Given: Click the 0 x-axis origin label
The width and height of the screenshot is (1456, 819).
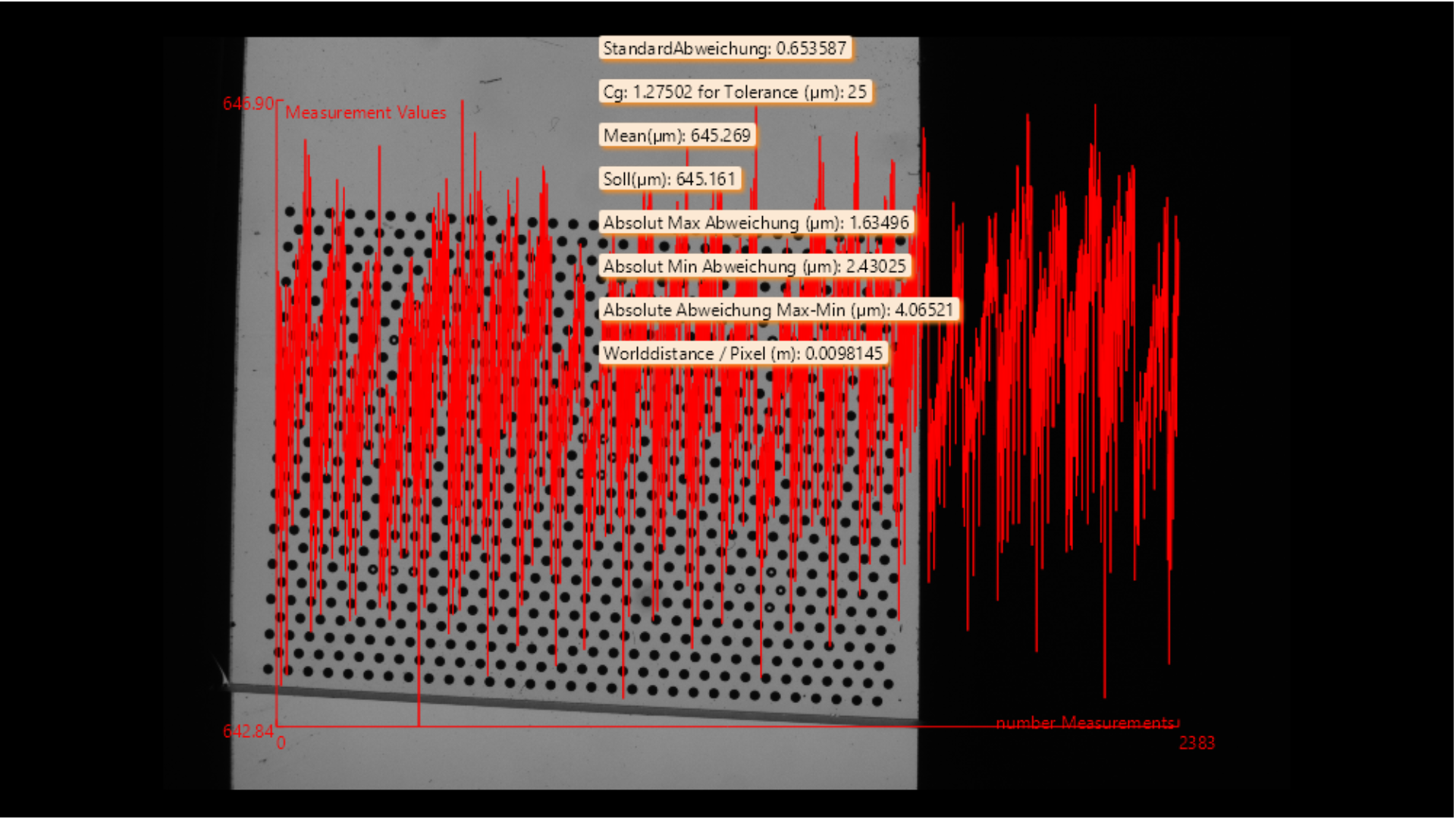Looking at the screenshot, I should (x=281, y=744).
